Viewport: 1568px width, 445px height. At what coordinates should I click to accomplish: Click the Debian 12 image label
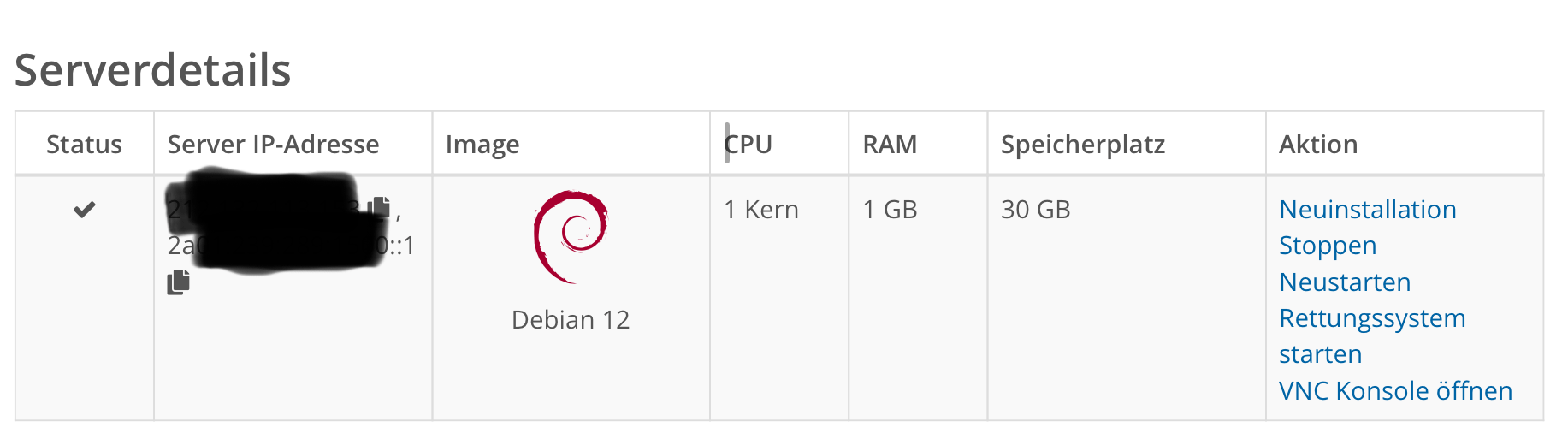pyautogui.click(x=571, y=320)
